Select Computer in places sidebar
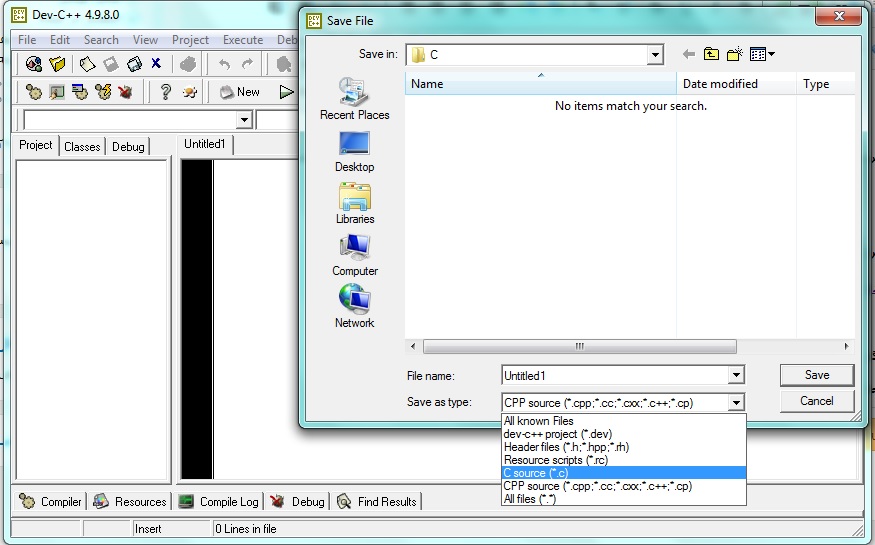The image size is (875, 545). click(x=354, y=255)
